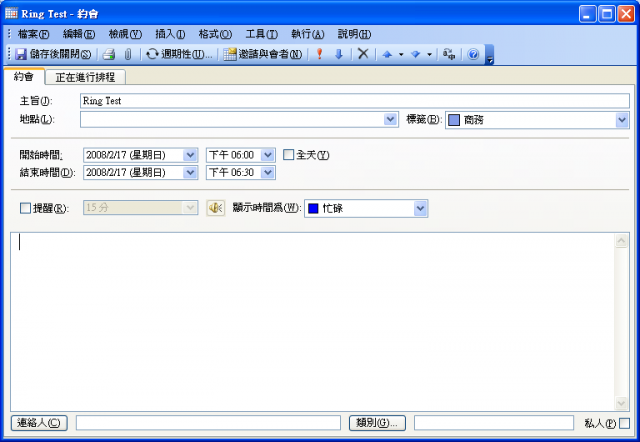Close the Ring Test appointment window
Image resolution: width=640 pixels, height=442 pixels.
point(626,14)
